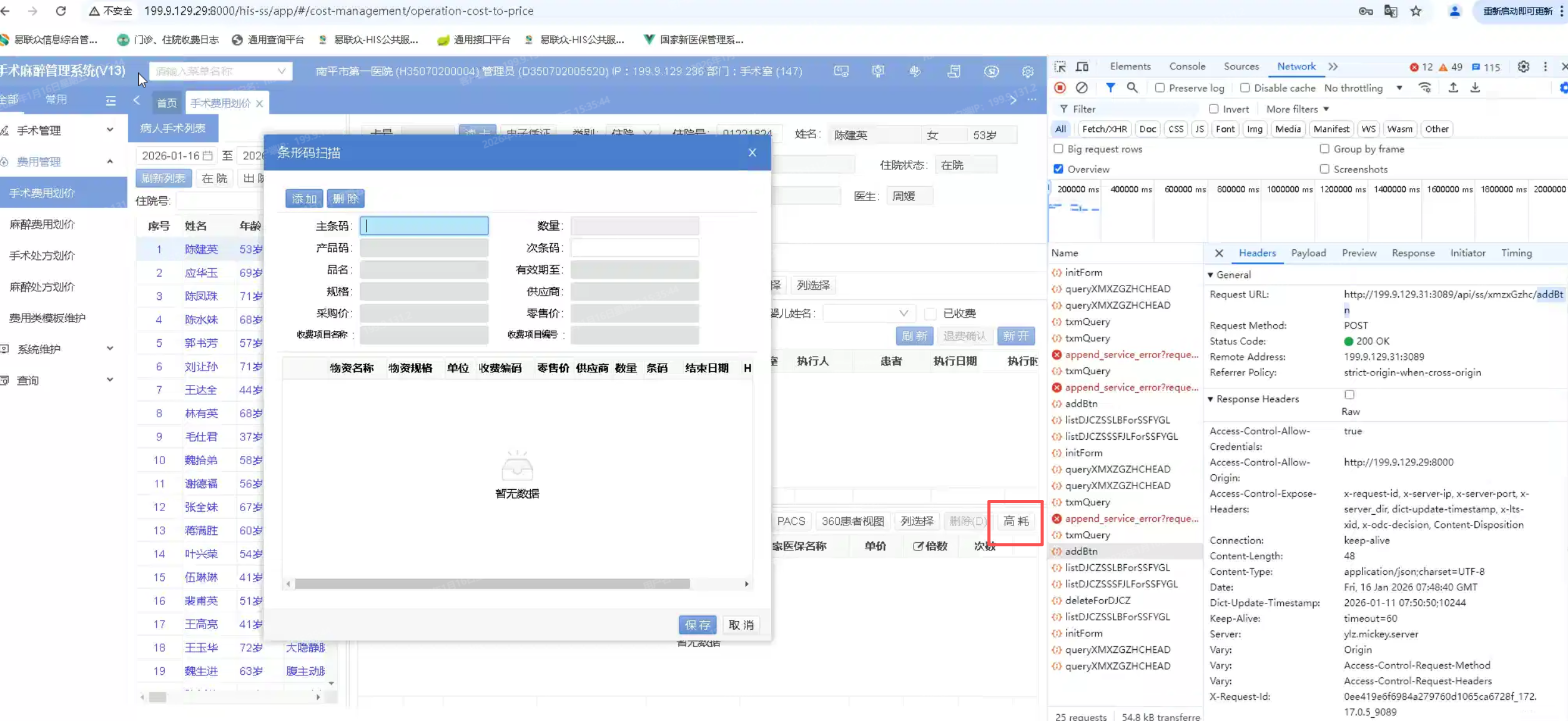
Task: Toggle the device toolbar icon
Action: (1082, 66)
